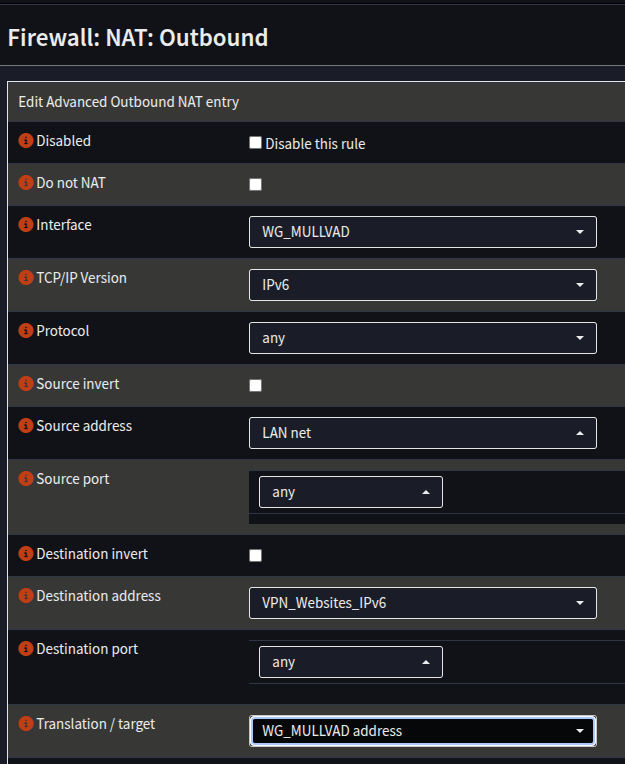Show help for TCP/IP Version
The width and height of the screenshot is (625, 764).
coord(26,279)
